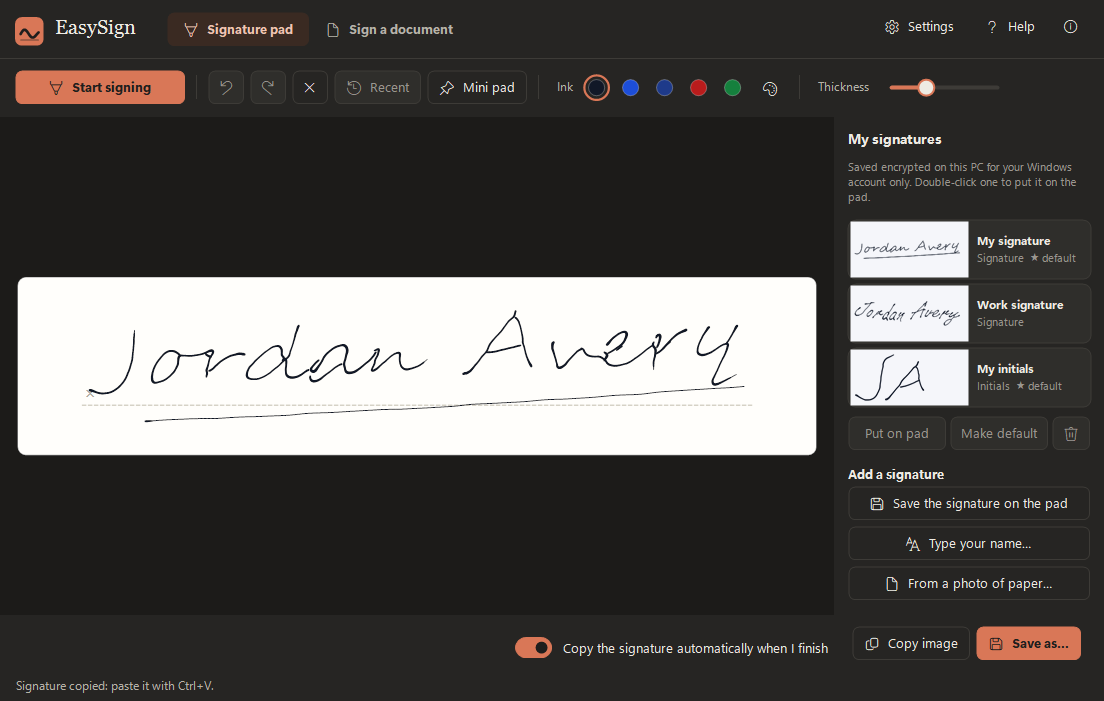
Task: Select the red ink color
Action: pyautogui.click(x=698, y=87)
